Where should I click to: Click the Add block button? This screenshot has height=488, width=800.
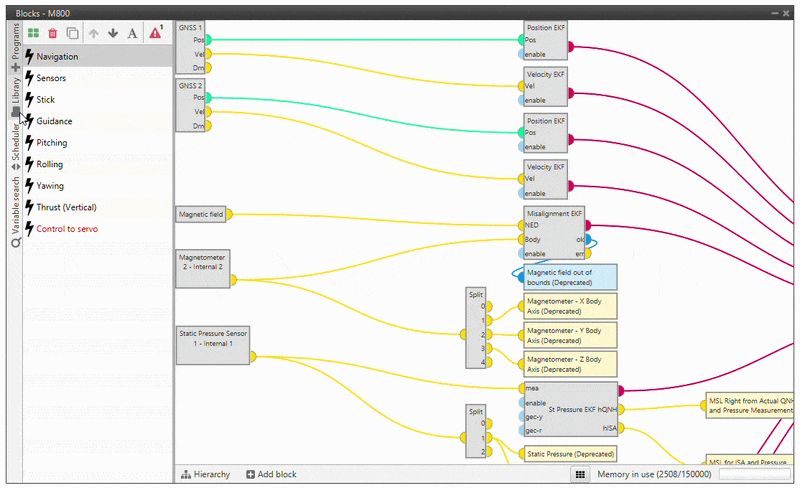[x=271, y=474]
